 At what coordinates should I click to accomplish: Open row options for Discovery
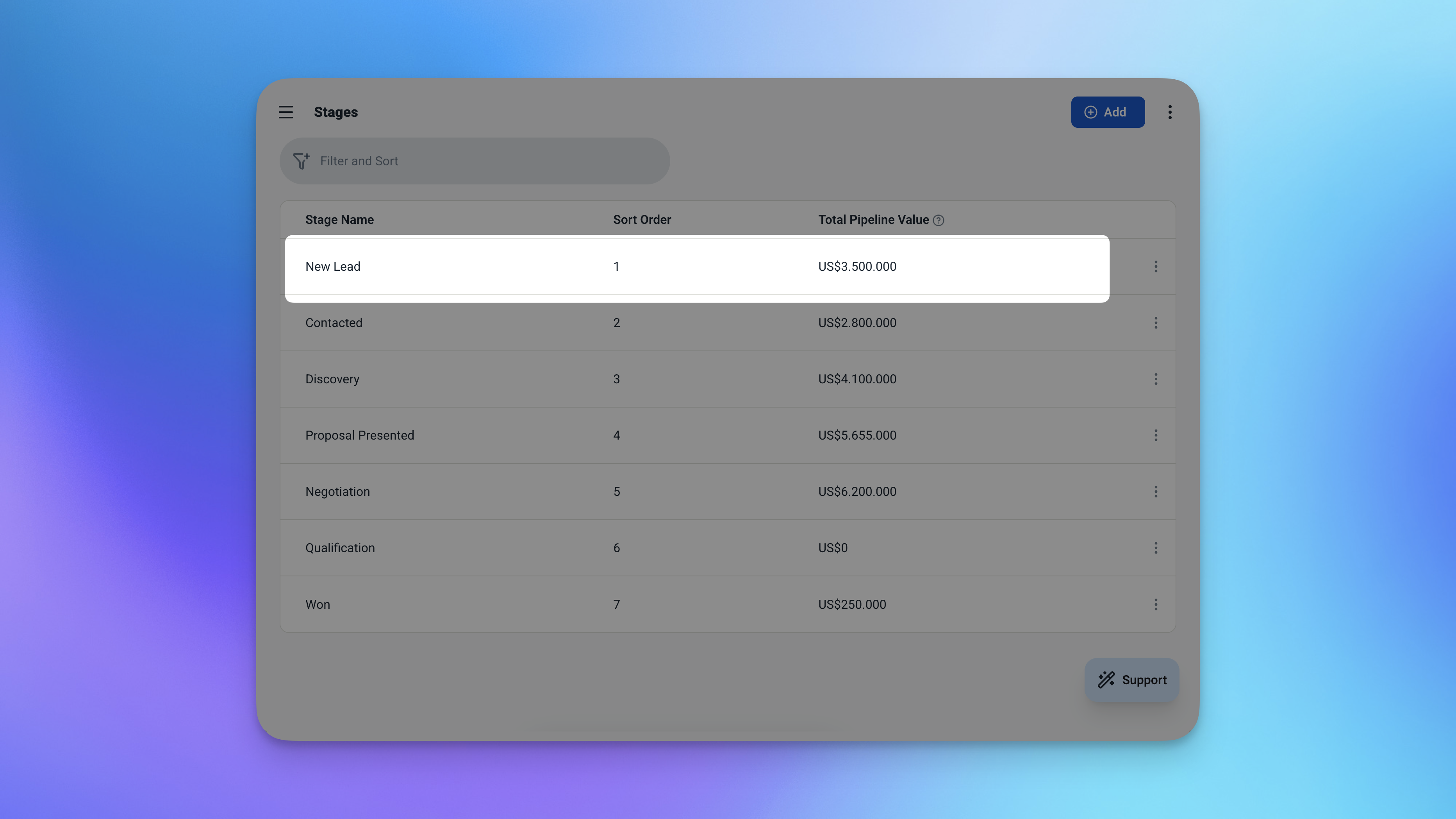(1155, 379)
